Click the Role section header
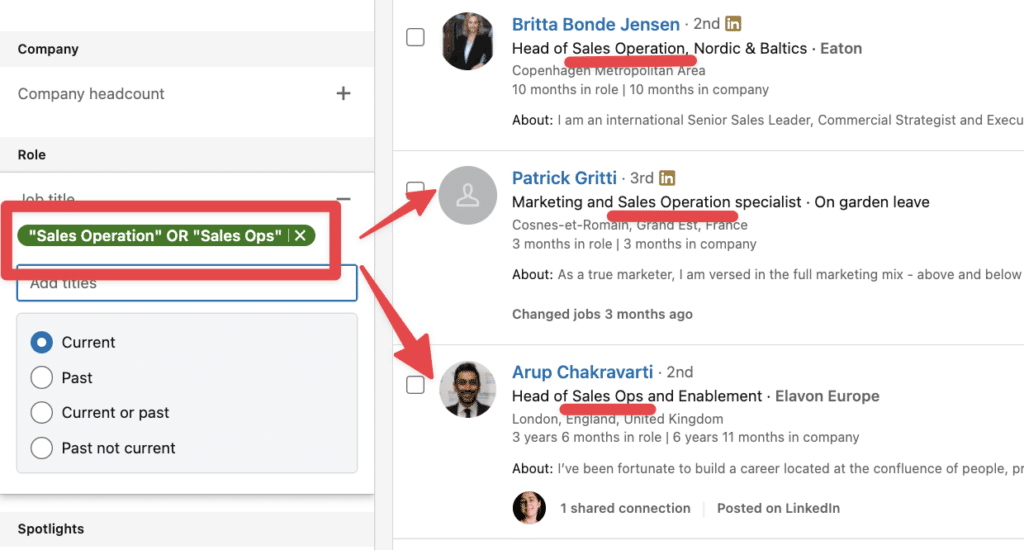 point(31,155)
